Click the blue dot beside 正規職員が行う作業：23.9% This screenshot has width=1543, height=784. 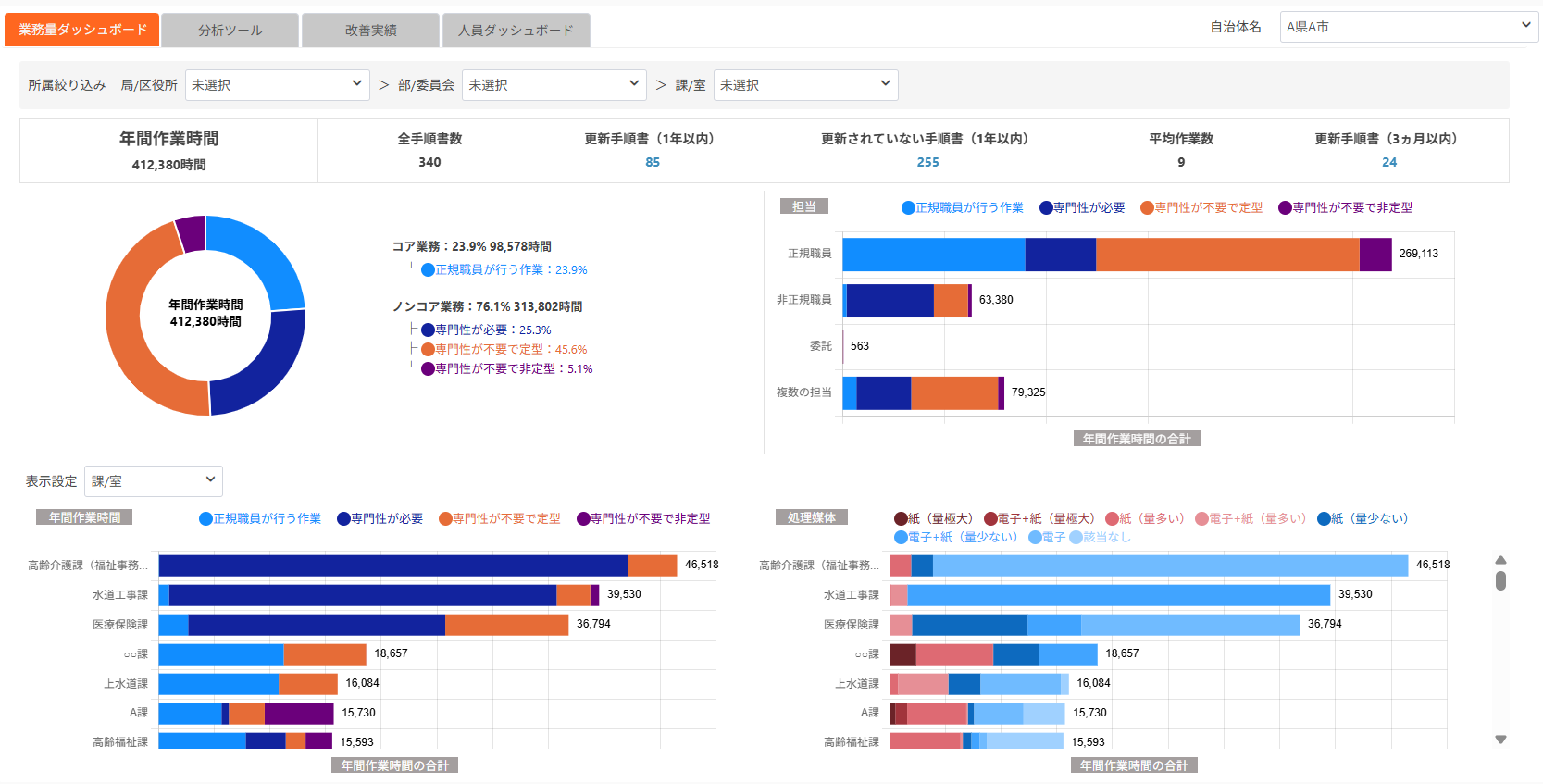(428, 270)
